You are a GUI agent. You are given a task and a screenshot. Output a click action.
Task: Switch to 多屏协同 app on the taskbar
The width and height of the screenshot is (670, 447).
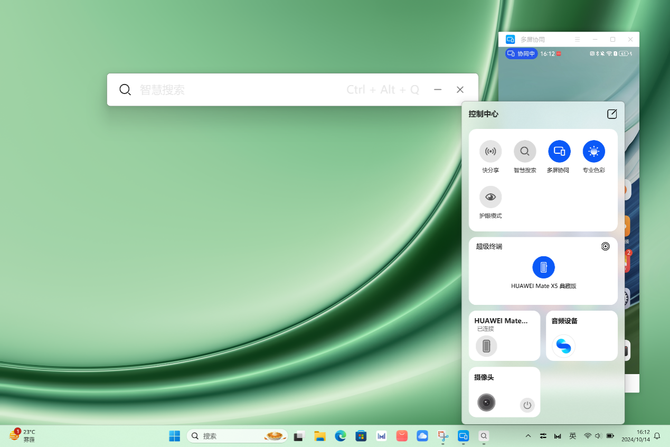(x=463, y=436)
